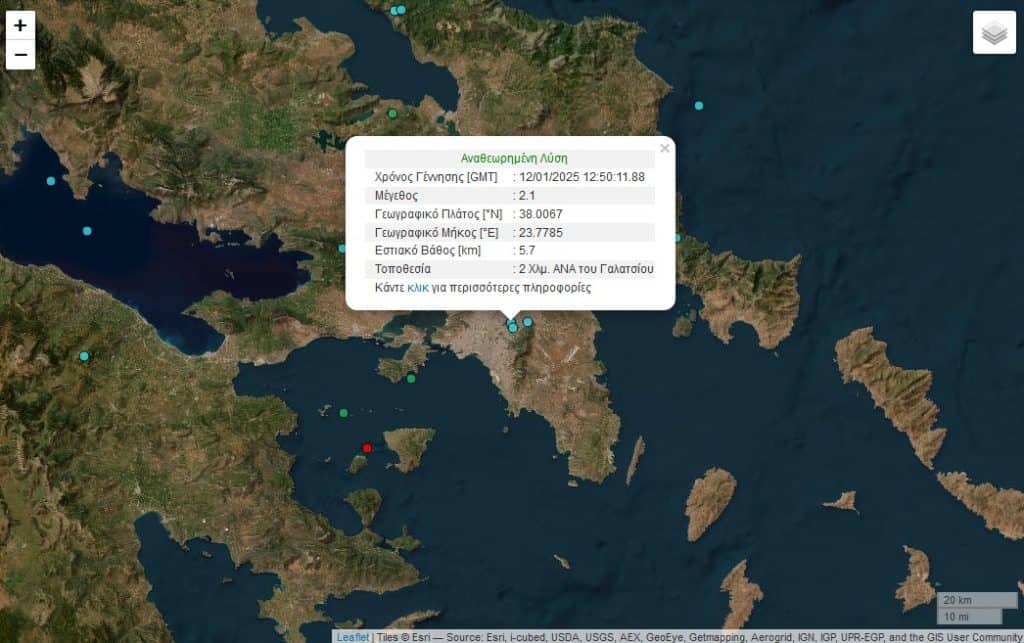Click the cyan marker touching the popup's right edge
The width and height of the screenshot is (1024, 643).
pos(677,238)
